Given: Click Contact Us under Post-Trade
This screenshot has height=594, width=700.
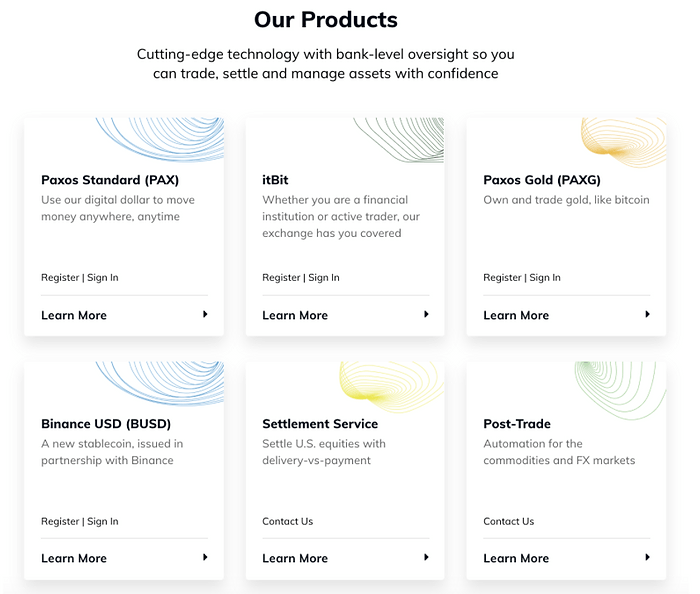Looking at the screenshot, I should [x=509, y=521].
